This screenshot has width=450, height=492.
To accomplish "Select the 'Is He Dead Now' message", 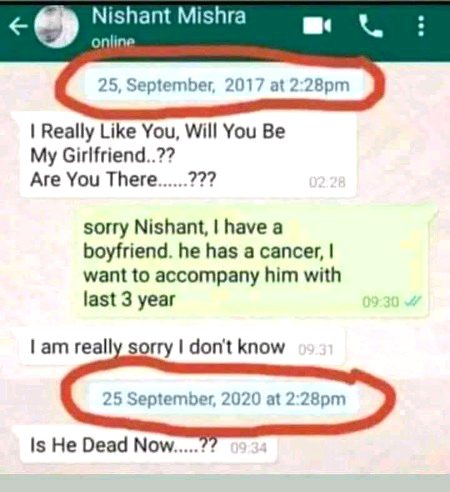I will point(148,445).
